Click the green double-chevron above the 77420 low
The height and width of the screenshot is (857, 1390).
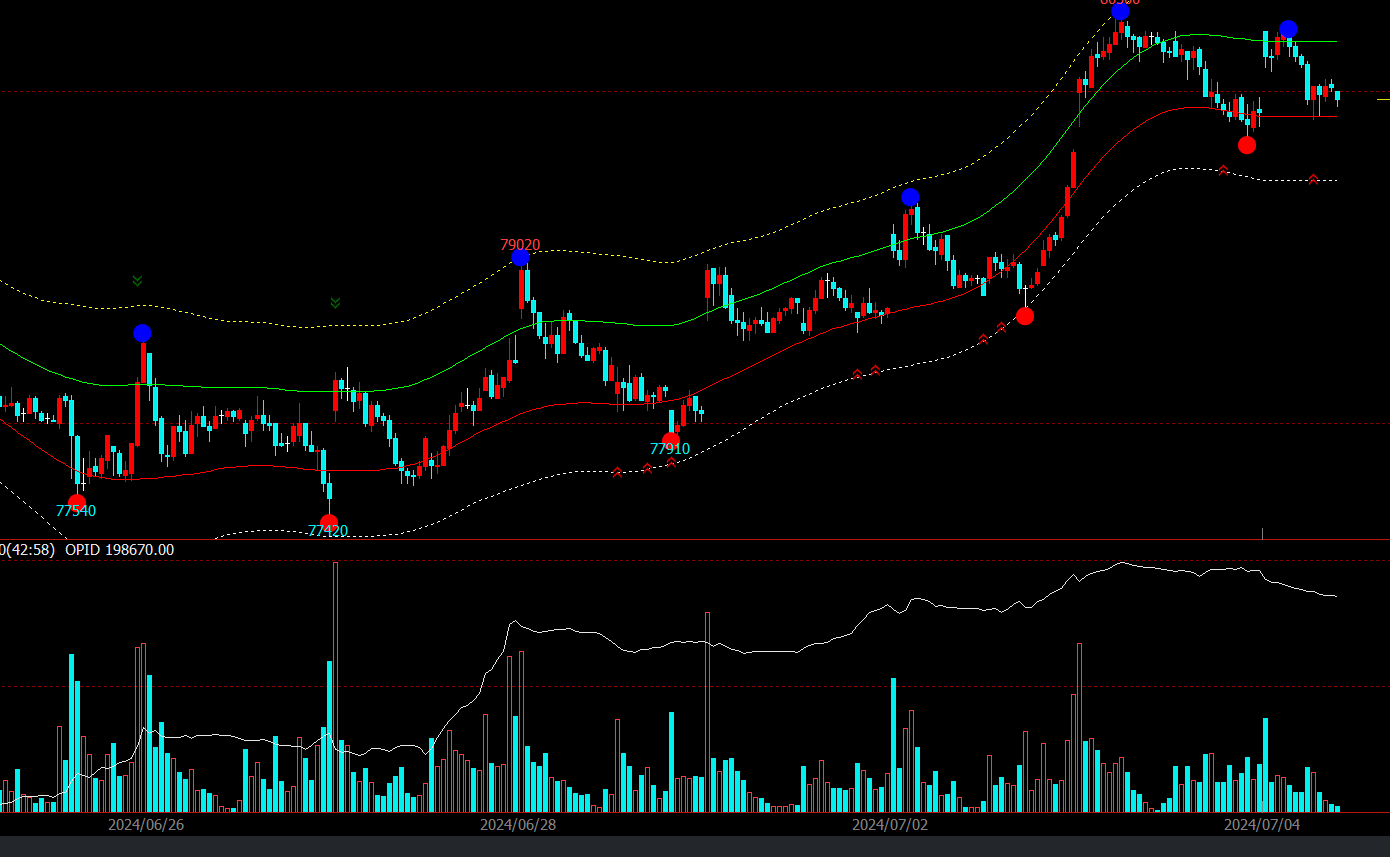coord(336,302)
